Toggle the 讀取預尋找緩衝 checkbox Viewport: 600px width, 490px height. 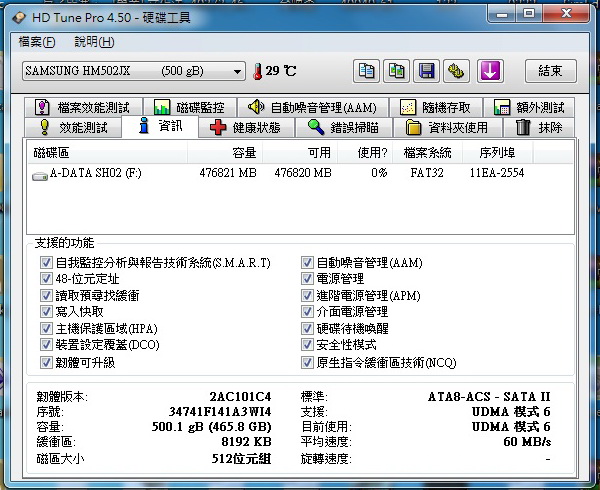pyautogui.click(x=46, y=296)
